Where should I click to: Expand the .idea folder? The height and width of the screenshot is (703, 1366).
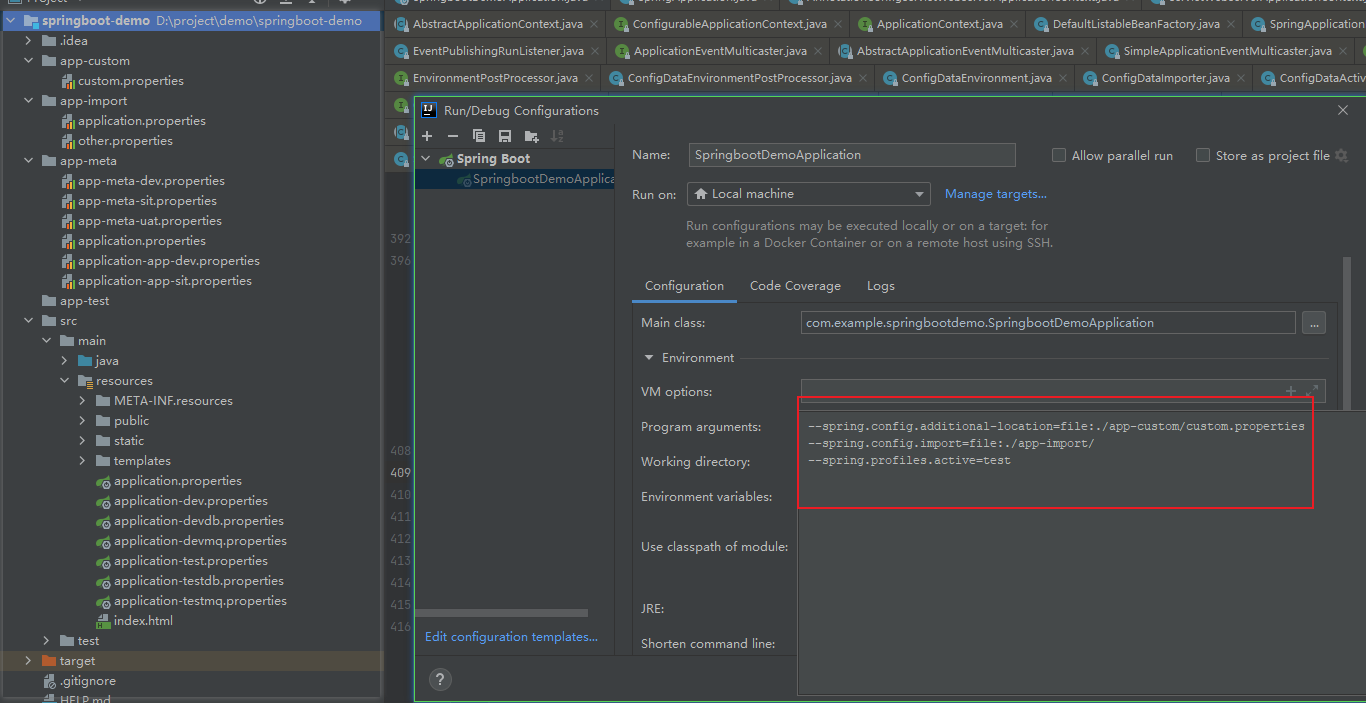[29, 41]
